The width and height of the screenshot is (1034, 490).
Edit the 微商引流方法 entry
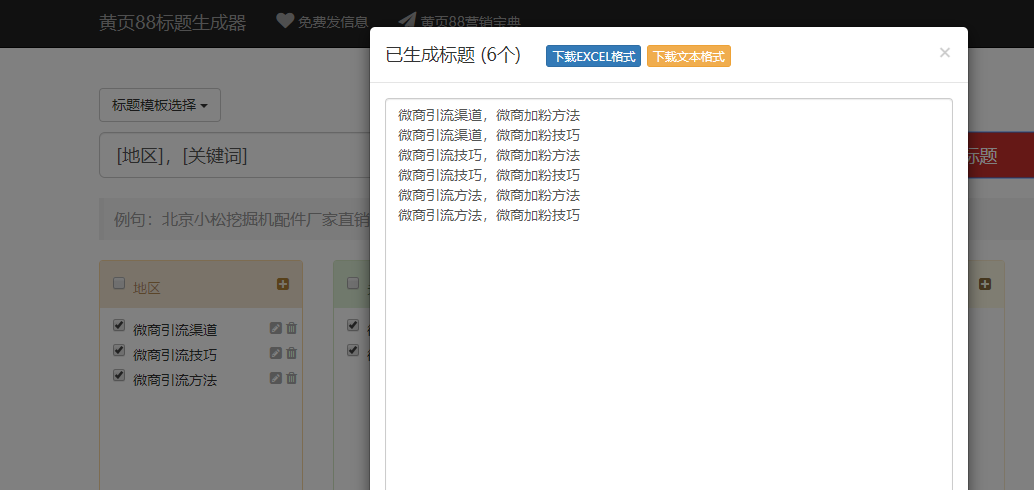click(x=276, y=379)
